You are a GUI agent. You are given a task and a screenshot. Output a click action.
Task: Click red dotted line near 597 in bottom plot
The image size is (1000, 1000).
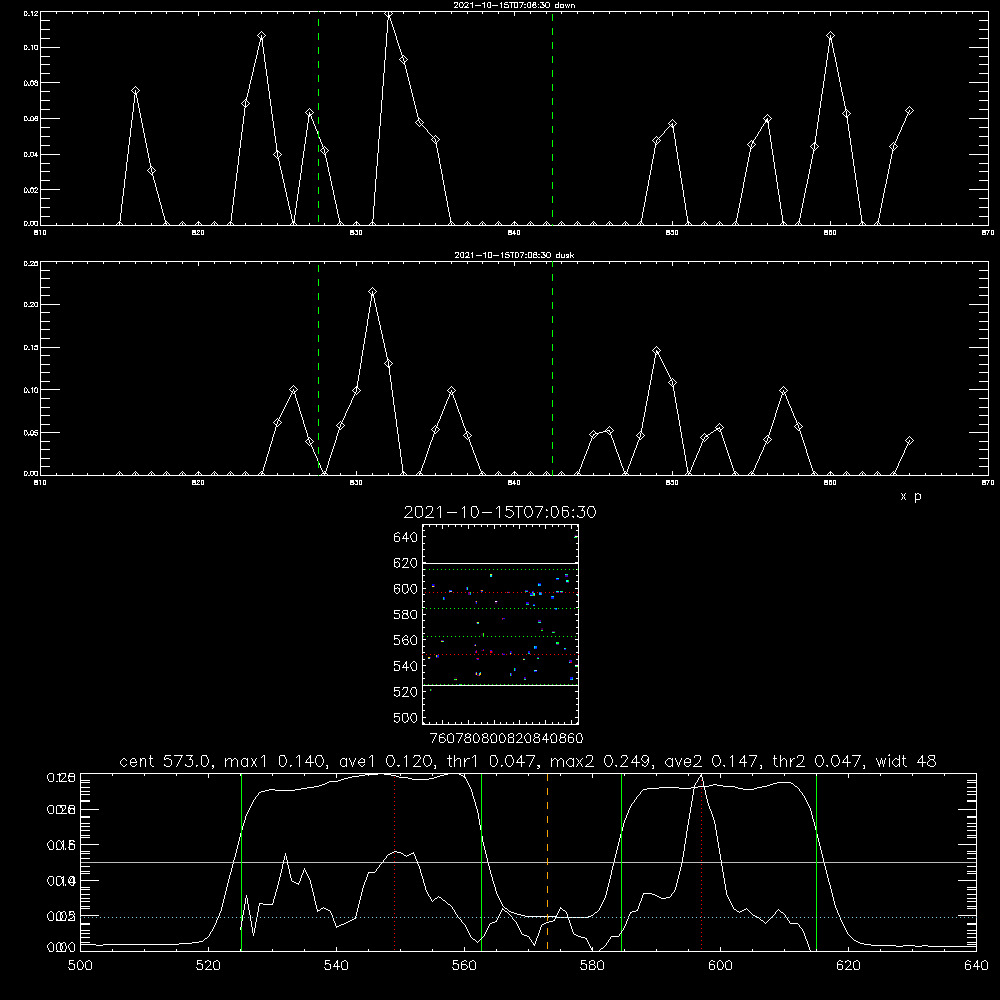(x=702, y=861)
